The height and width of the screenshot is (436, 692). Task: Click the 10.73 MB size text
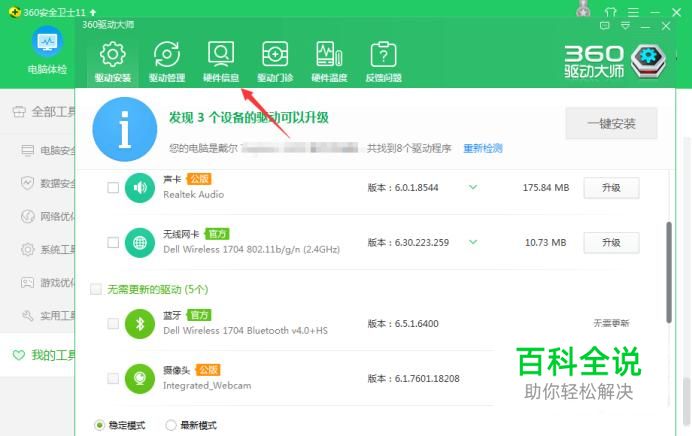coord(545,242)
